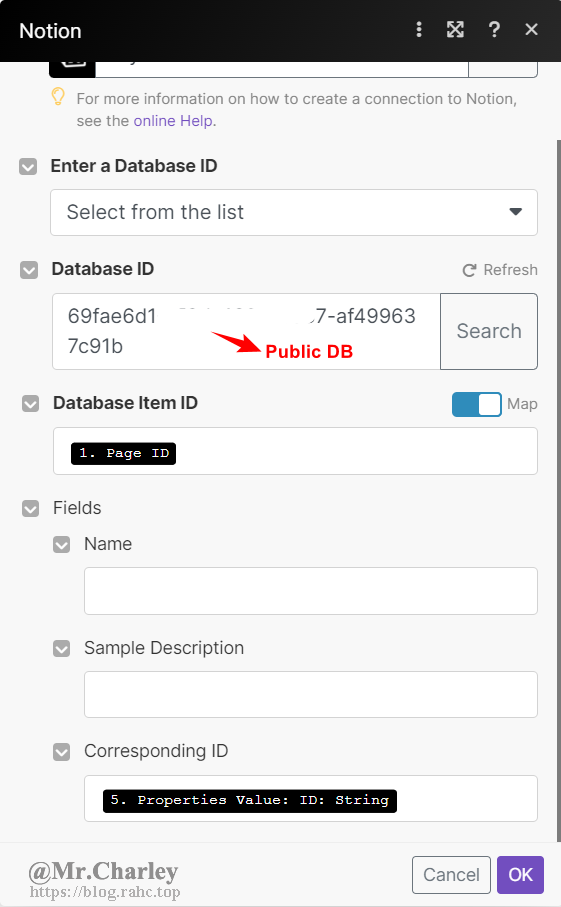Image resolution: width=561 pixels, height=907 pixels.
Task: Click the Refresh icon for Database ID
Action: 469,270
